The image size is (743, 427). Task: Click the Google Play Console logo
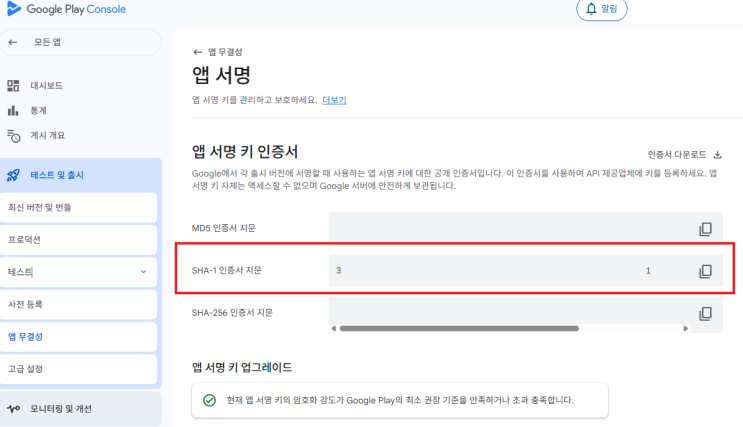click(x=67, y=9)
